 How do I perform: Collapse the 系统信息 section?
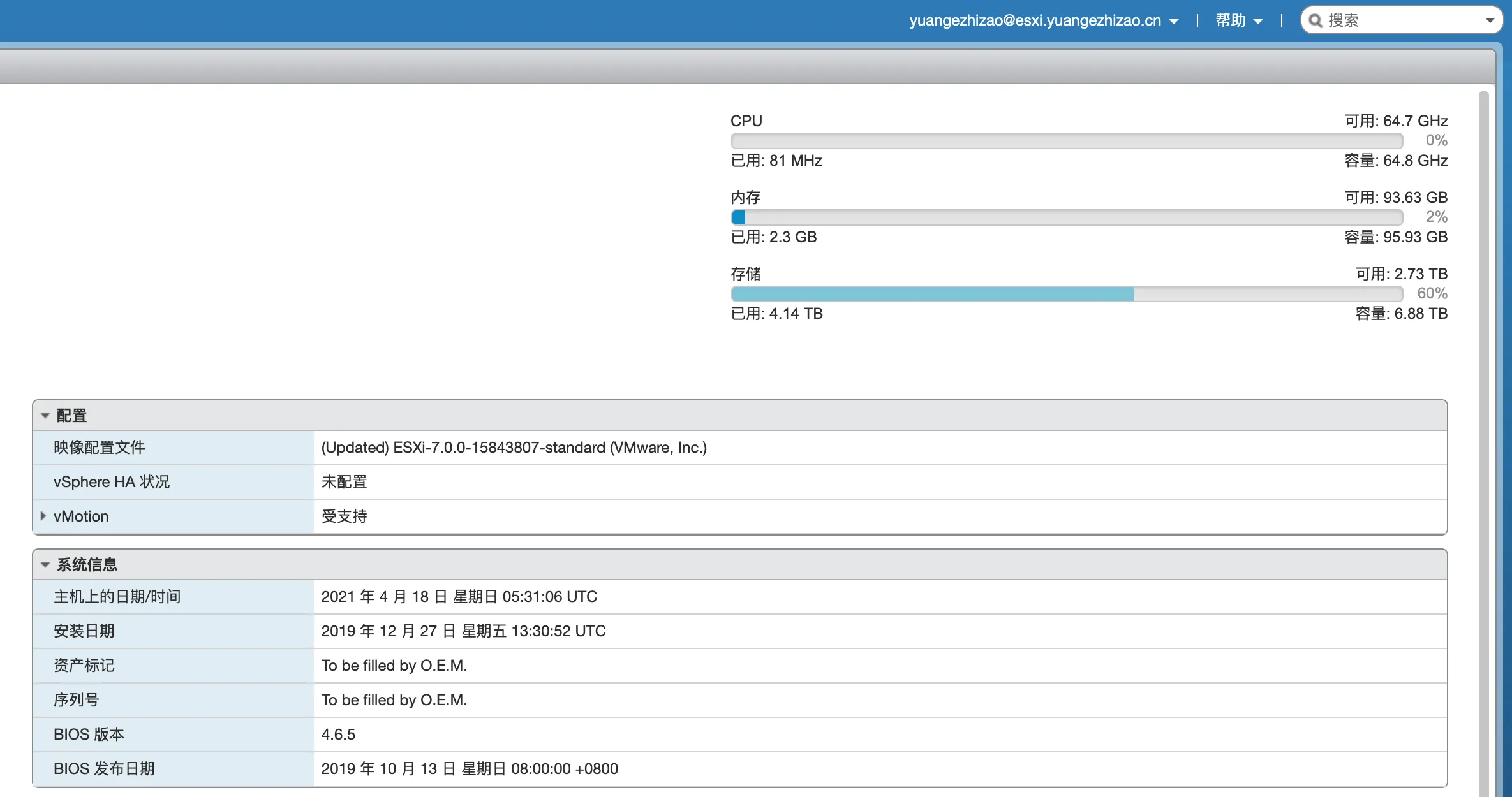pyautogui.click(x=45, y=565)
